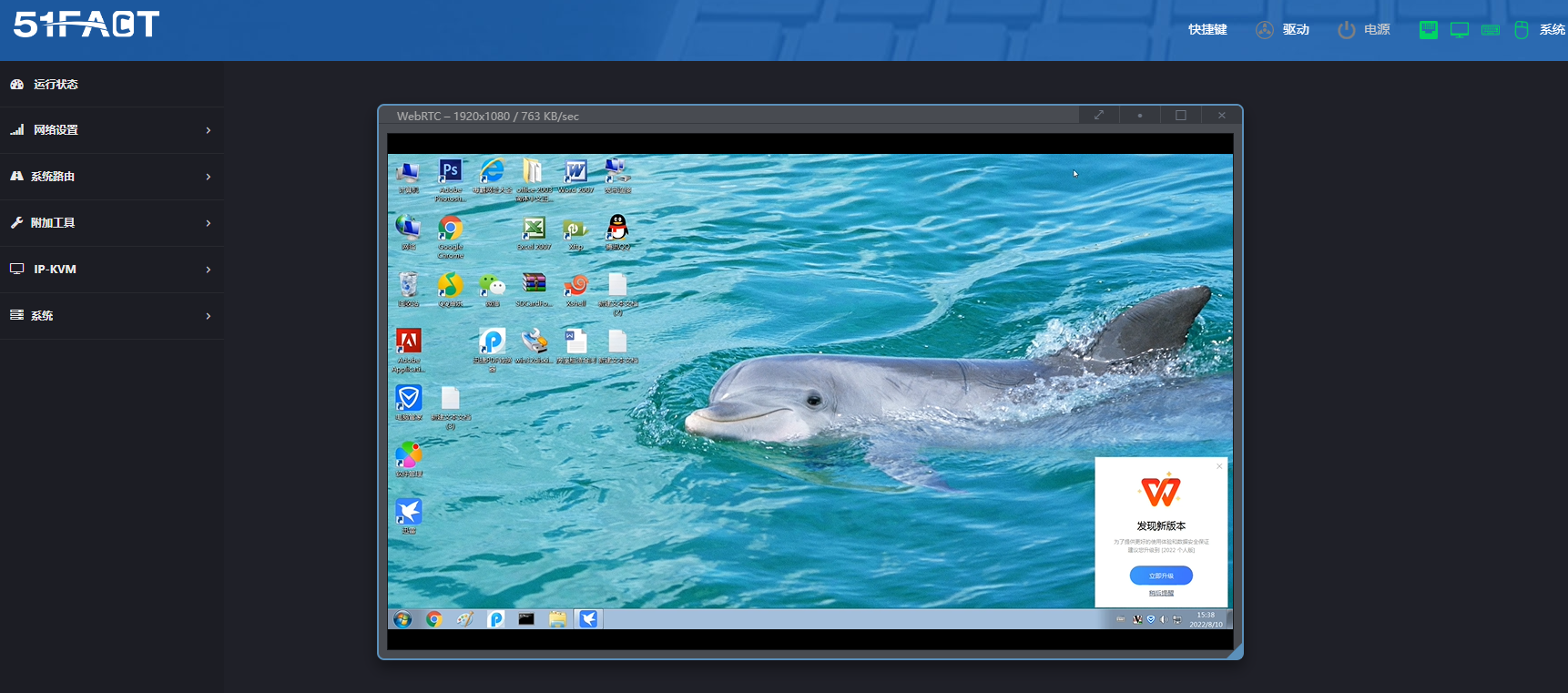Viewport: 1568px width, 693px height.
Task: Select the QQ penguin desktop icon
Action: point(617,232)
